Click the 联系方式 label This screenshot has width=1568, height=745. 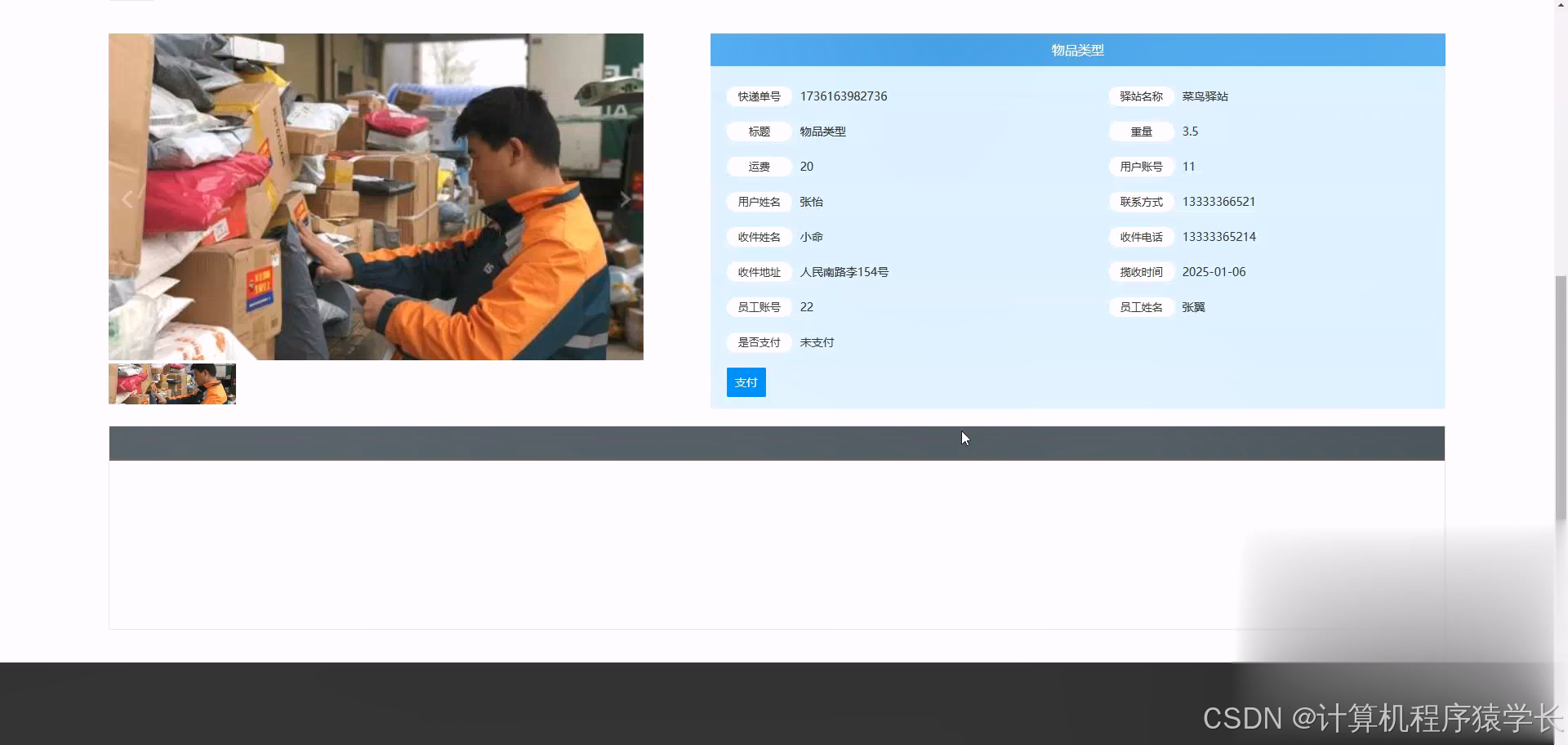pyautogui.click(x=1141, y=202)
